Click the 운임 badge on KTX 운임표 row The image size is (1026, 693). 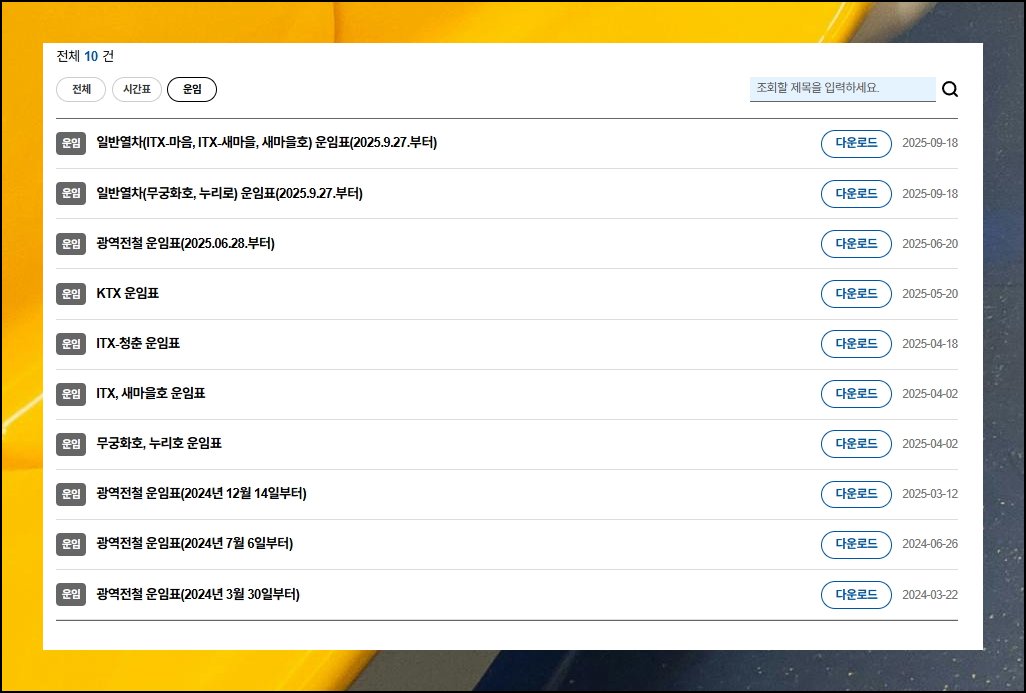(71, 294)
